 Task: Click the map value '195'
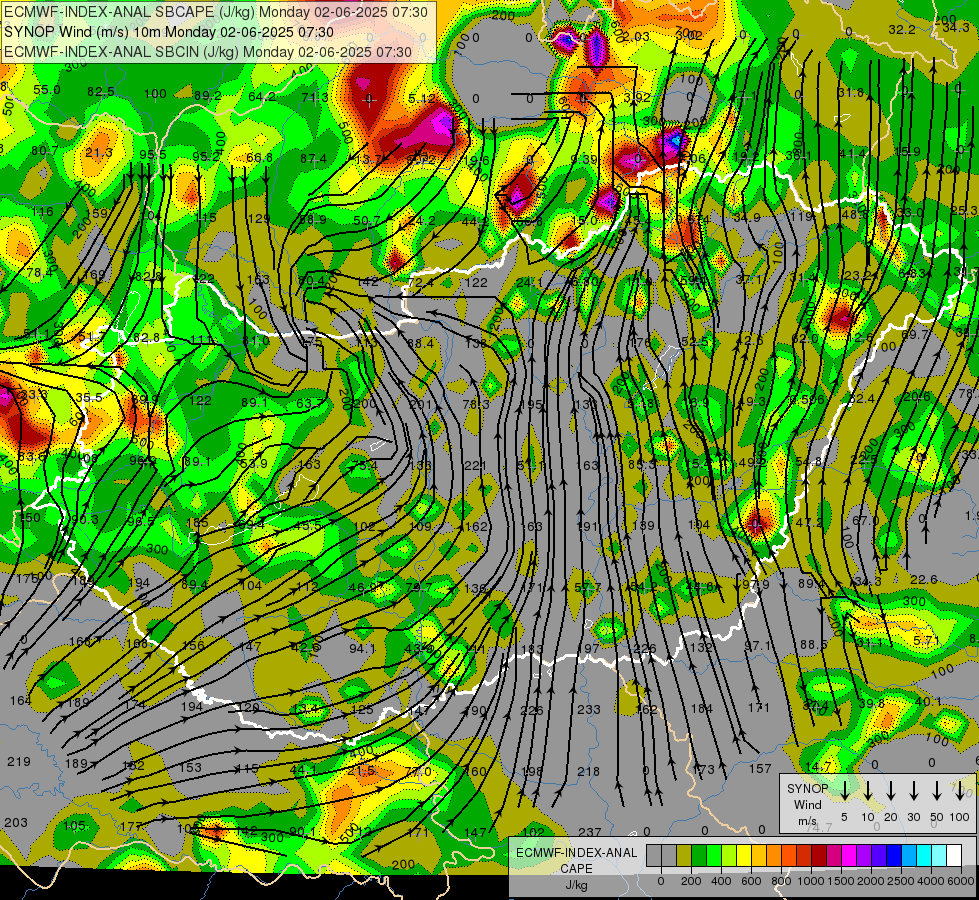pos(531,405)
